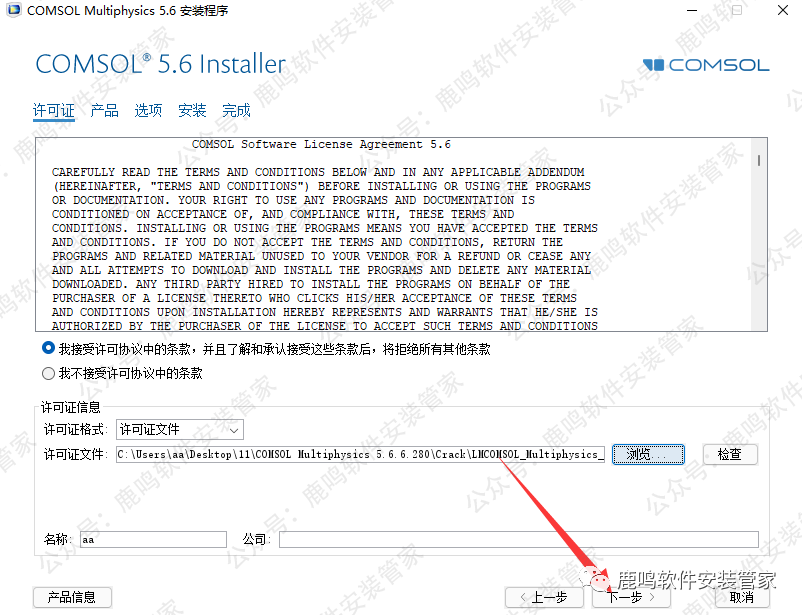Close the COMSOL installer window

tap(783, 10)
